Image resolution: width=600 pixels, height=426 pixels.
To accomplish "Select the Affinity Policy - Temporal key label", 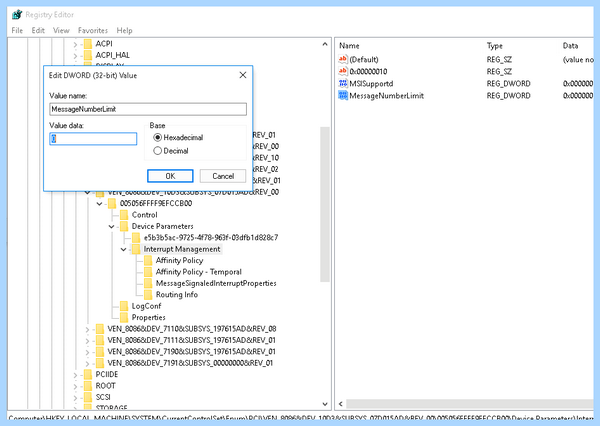I will 199,272.
